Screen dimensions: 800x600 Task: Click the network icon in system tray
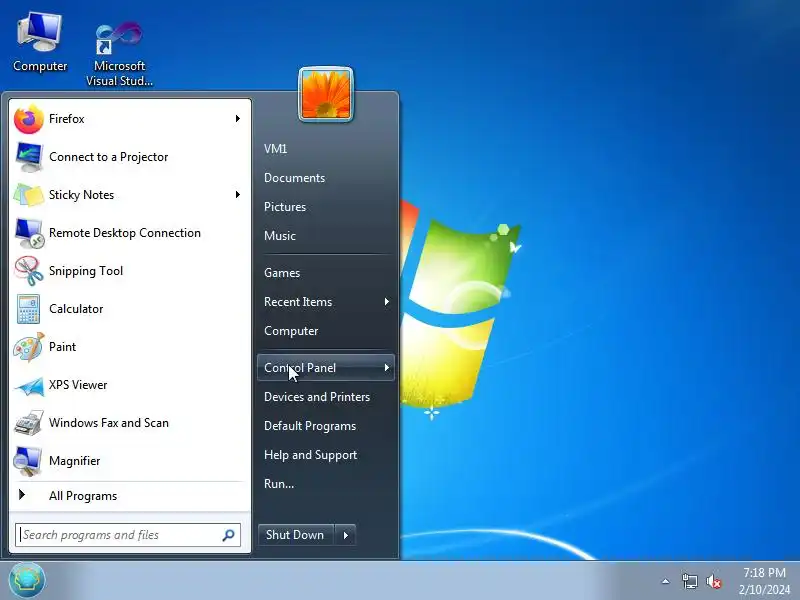pyautogui.click(x=690, y=581)
